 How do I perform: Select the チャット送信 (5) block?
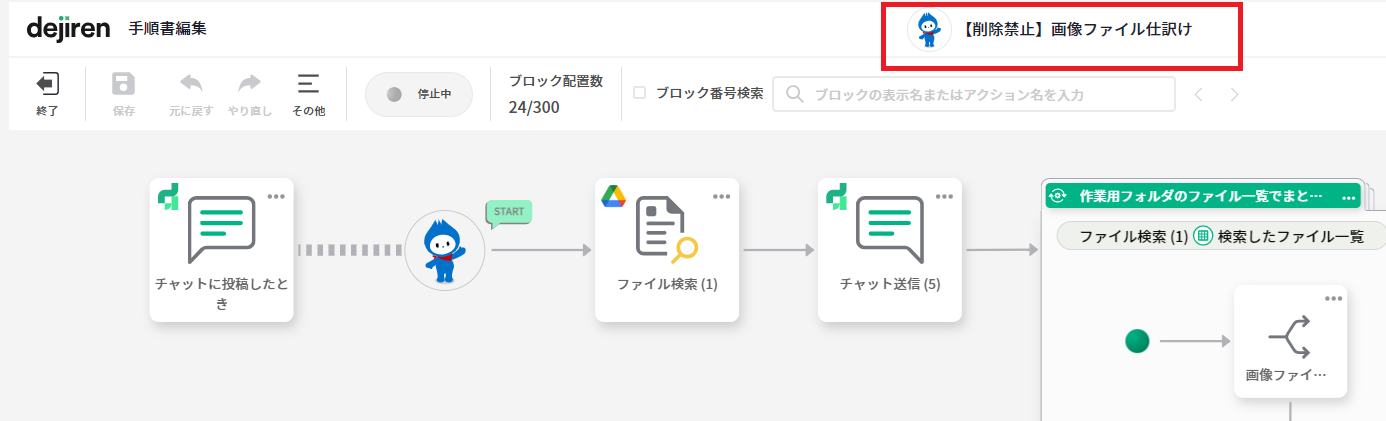pos(890,250)
